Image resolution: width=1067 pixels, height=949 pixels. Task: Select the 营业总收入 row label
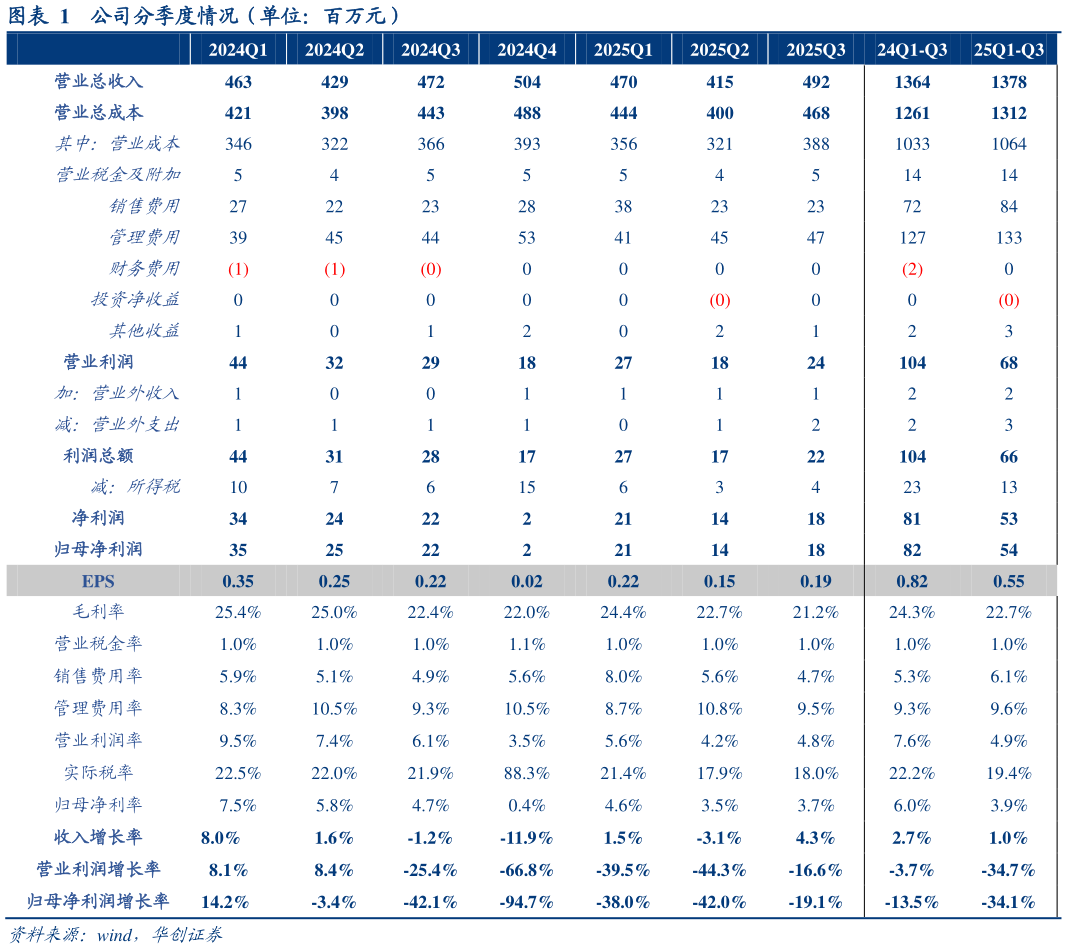[99, 82]
